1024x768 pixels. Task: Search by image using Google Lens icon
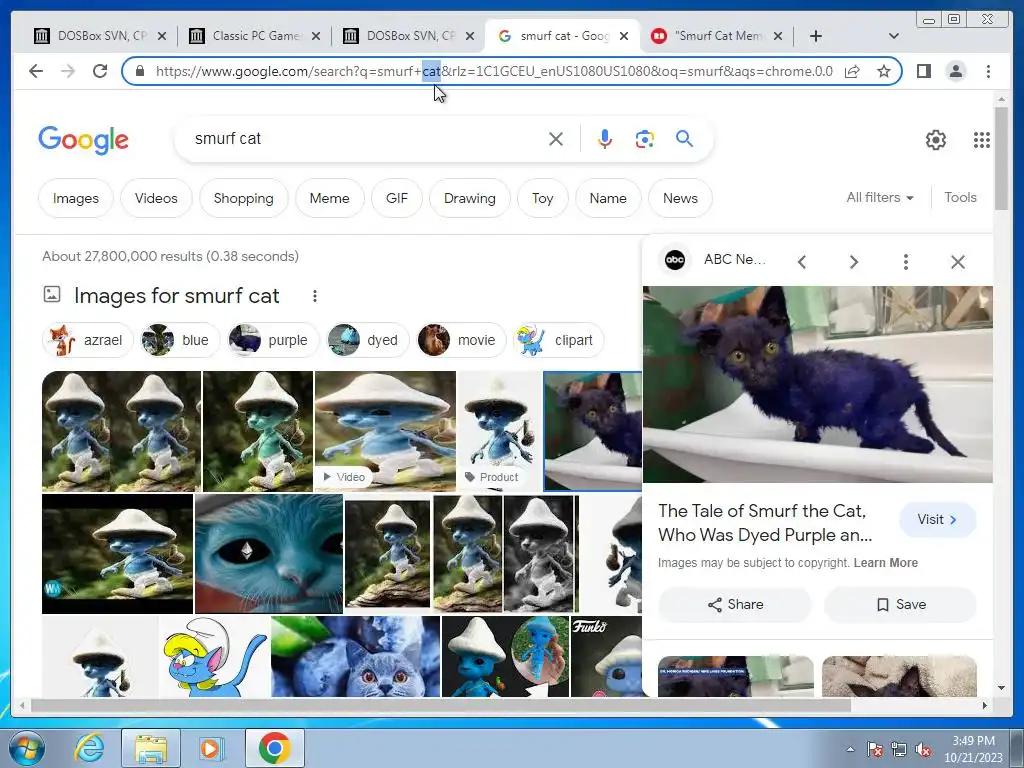[x=645, y=139]
